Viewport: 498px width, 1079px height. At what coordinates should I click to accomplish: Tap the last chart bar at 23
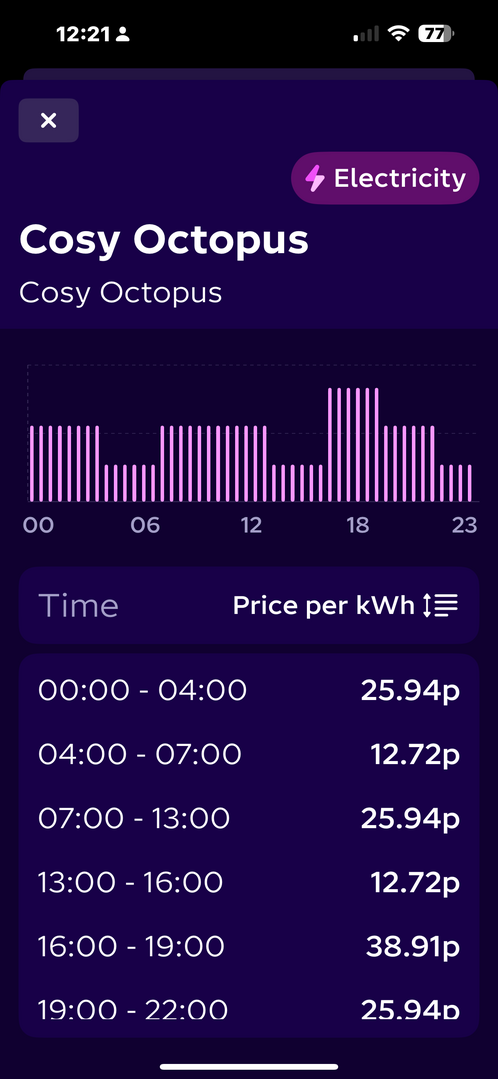(470, 483)
